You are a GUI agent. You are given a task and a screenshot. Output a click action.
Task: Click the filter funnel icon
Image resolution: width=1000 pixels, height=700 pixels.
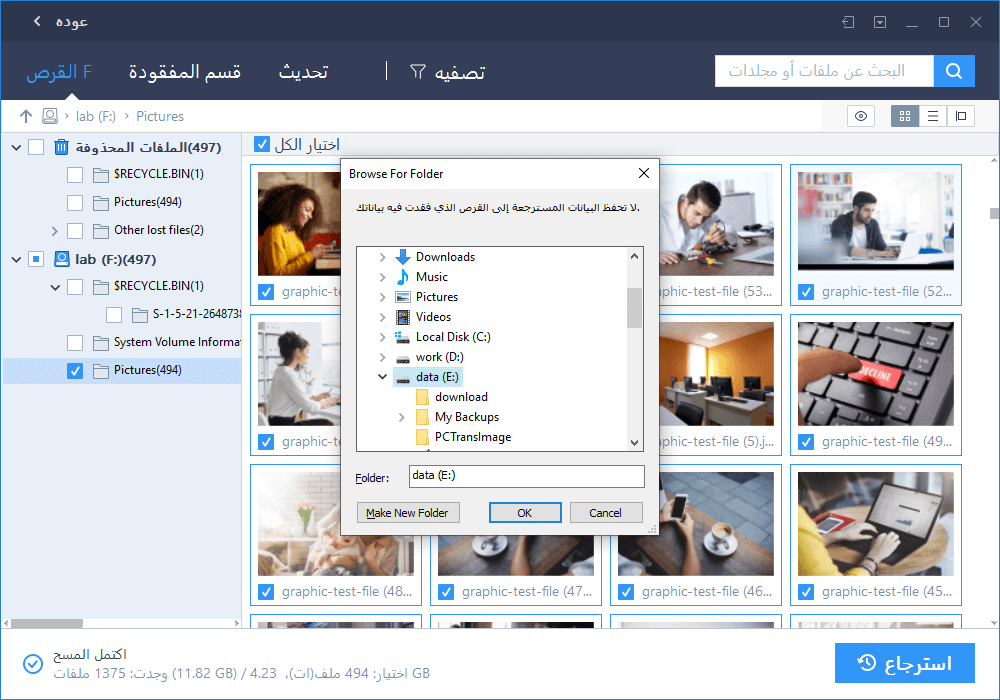click(418, 72)
